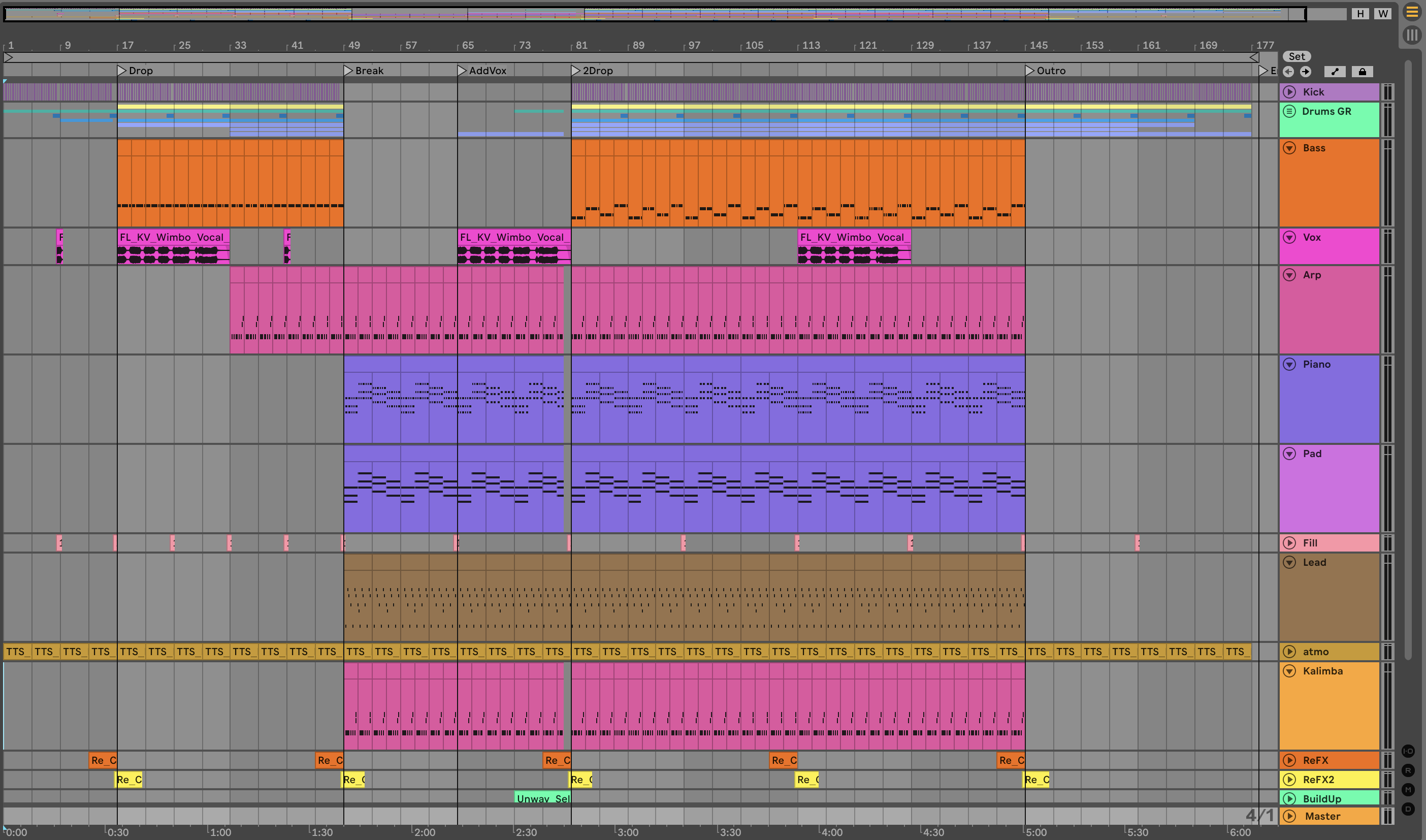Image resolution: width=1426 pixels, height=840 pixels.
Task: Jump to the Break locator marker
Action: [348, 70]
